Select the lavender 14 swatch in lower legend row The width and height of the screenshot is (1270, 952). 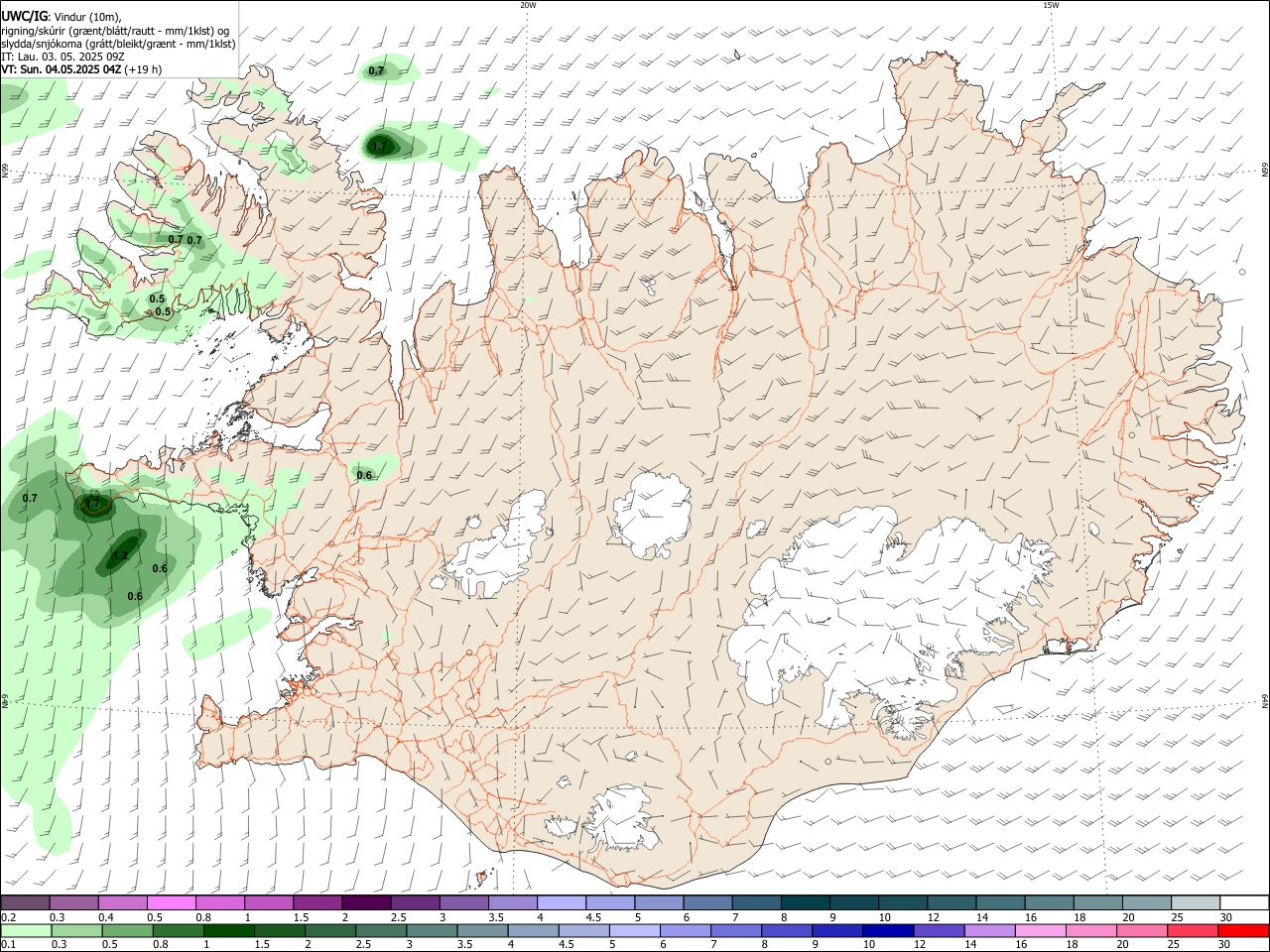pyautogui.click(x=988, y=930)
